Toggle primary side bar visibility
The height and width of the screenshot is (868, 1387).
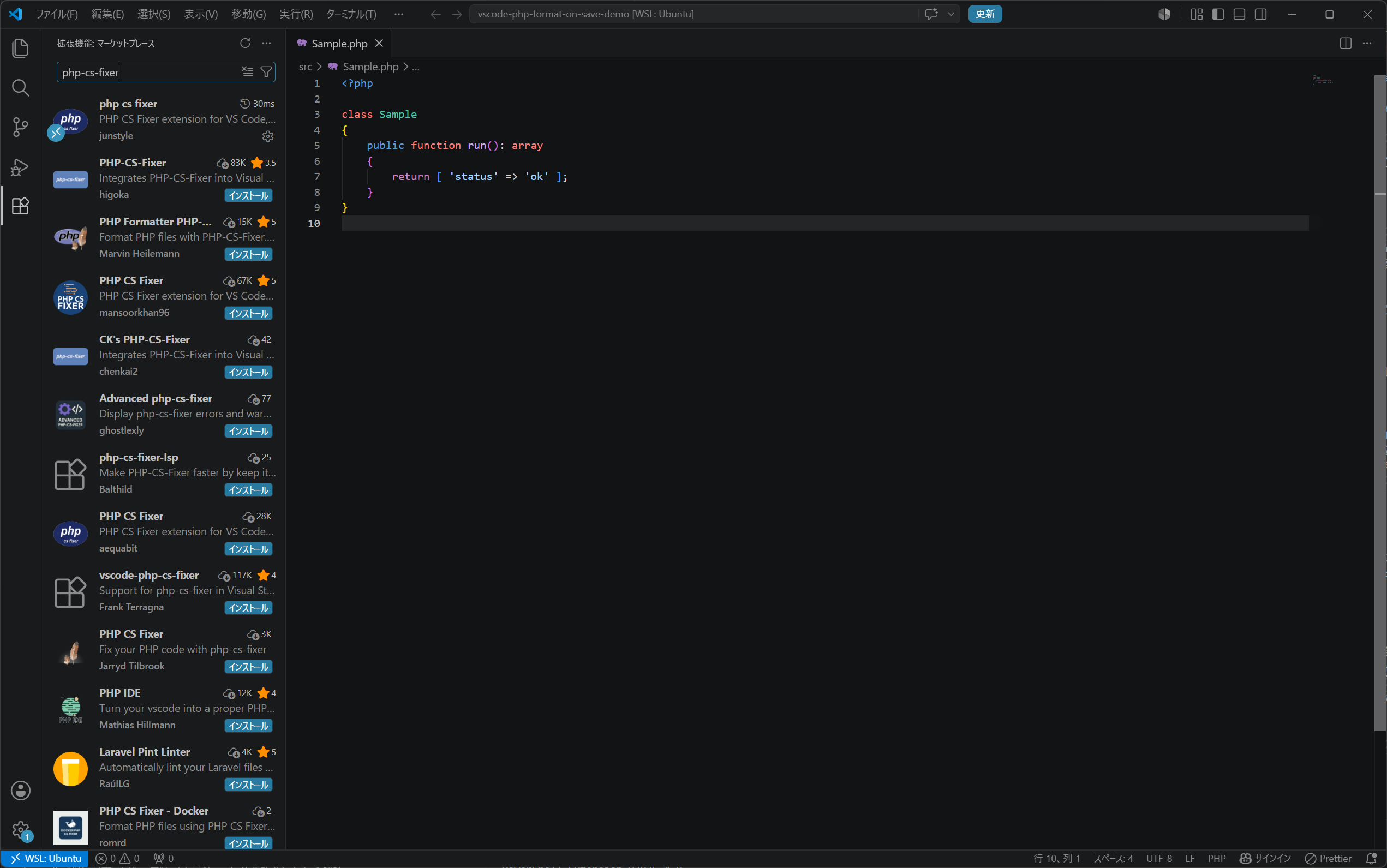click(x=1218, y=14)
